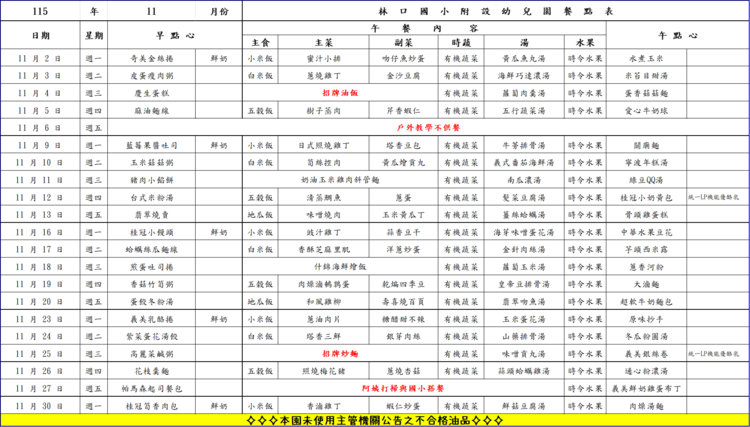Screen dimensions: 750x427
Task: Select the 主食 subheader
Action: click(x=260, y=43)
